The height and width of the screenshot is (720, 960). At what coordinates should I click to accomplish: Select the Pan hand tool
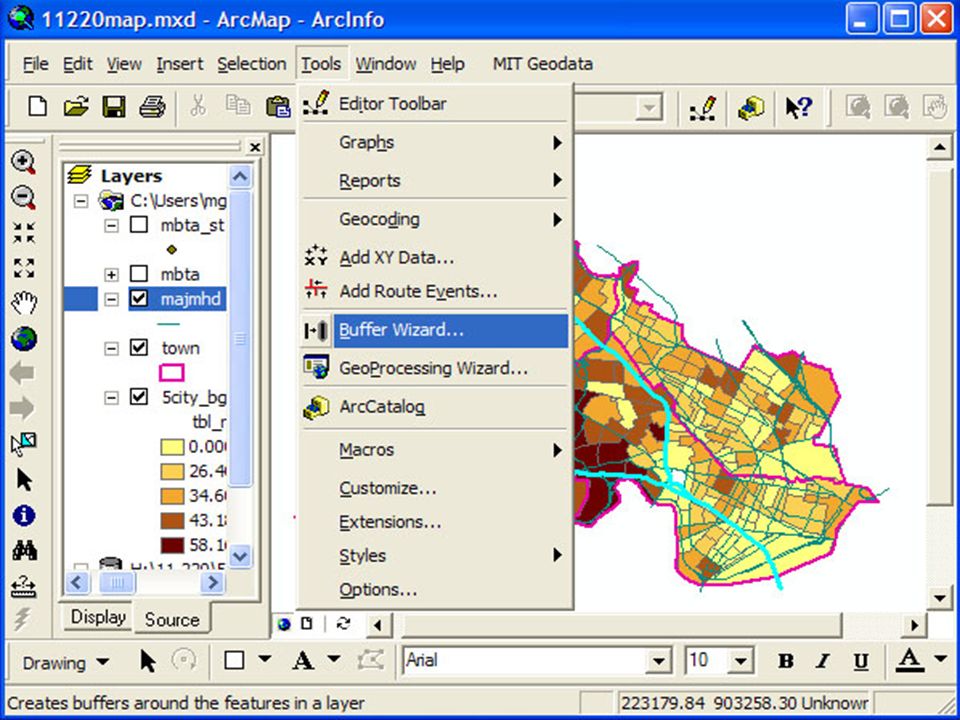click(x=24, y=302)
